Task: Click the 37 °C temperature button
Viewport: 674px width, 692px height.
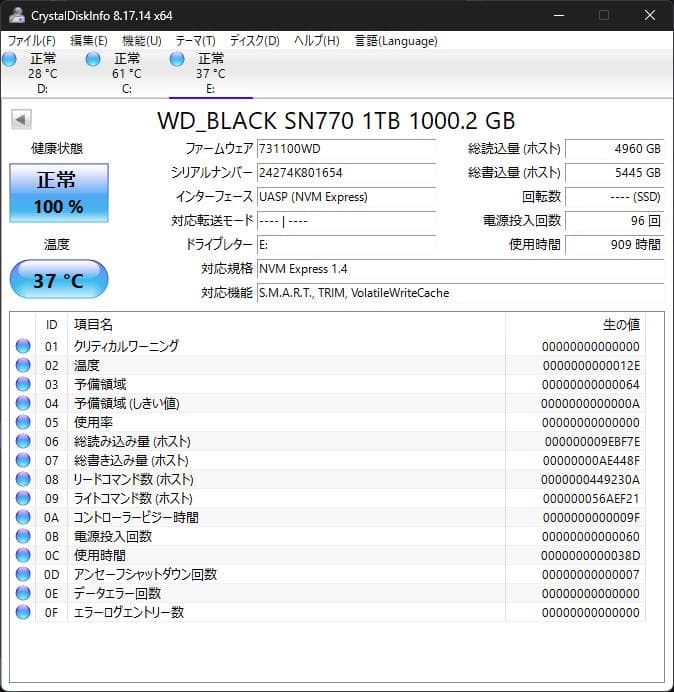Action: [59, 279]
